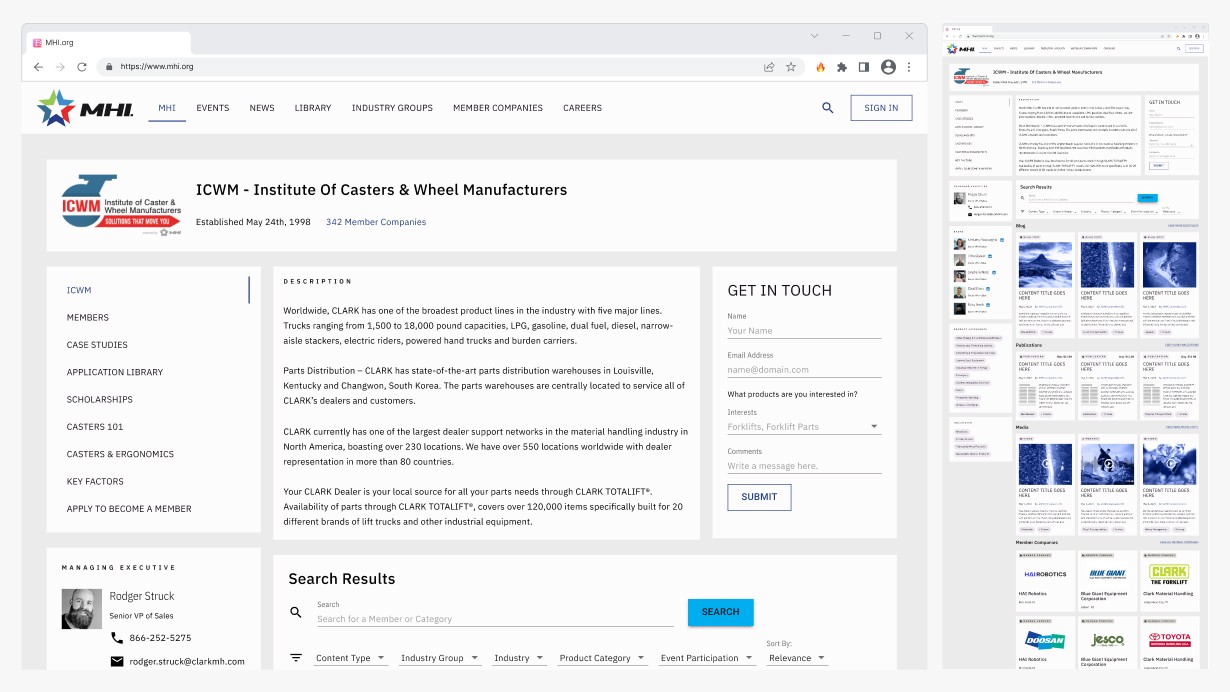Open the LIBRARY navigation item
Image resolution: width=1230 pixels, height=692 pixels.
(313, 108)
